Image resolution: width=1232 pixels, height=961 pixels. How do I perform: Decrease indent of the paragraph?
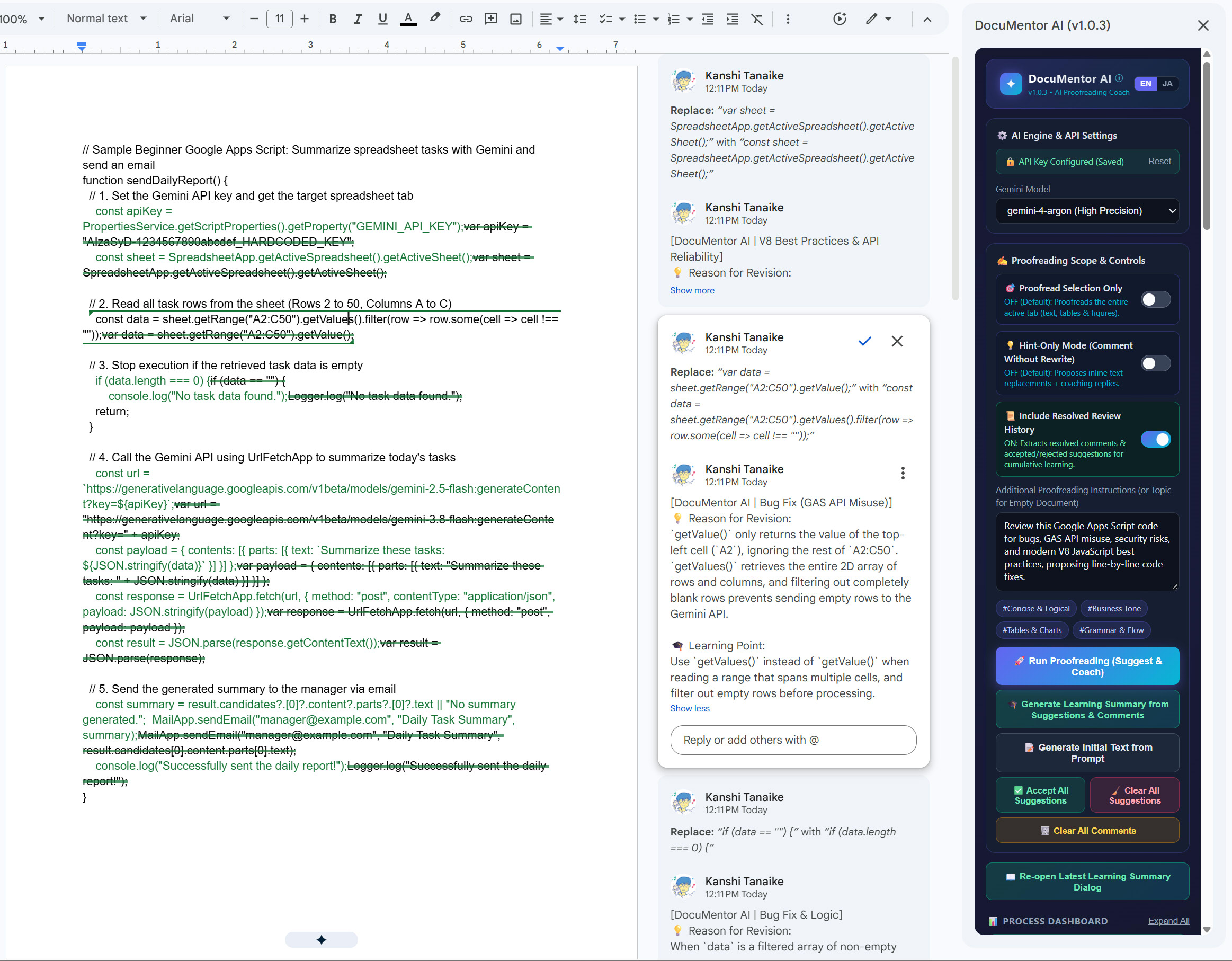[707, 19]
